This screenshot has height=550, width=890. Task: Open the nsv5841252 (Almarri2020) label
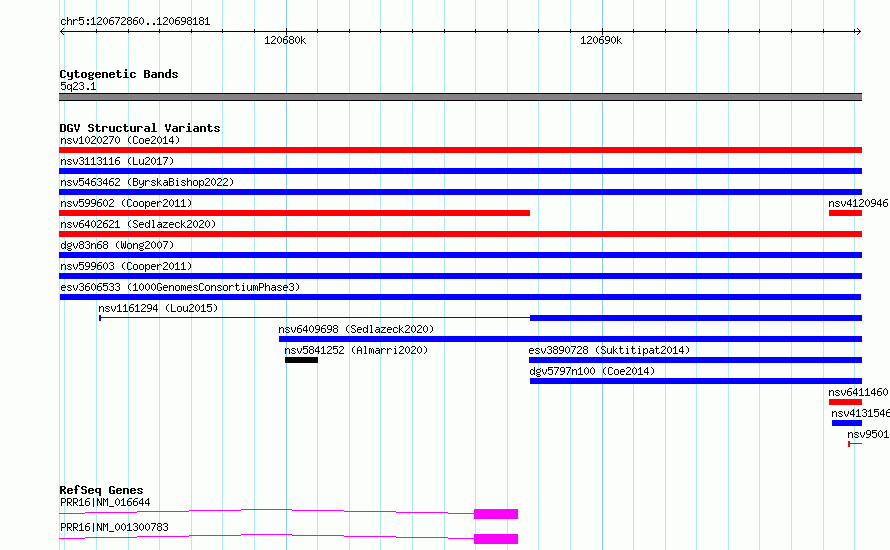click(356, 350)
